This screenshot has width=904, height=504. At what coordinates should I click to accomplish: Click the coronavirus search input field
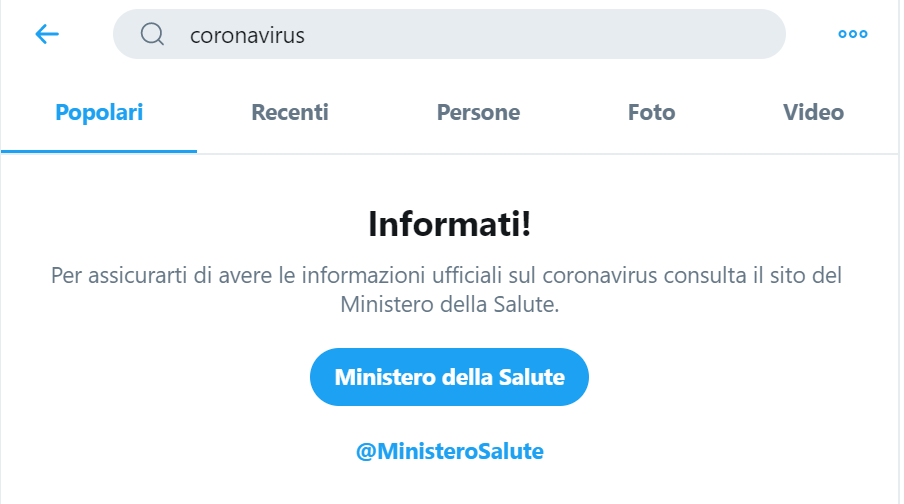coord(480,34)
